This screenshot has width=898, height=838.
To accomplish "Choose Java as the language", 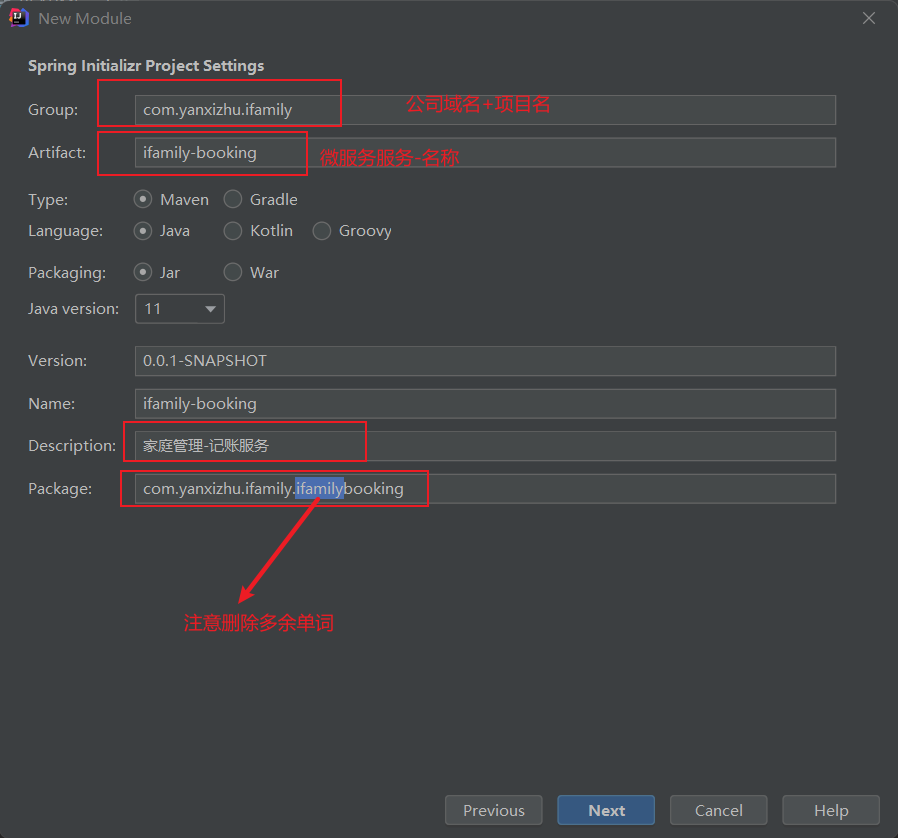I will [x=144, y=230].
